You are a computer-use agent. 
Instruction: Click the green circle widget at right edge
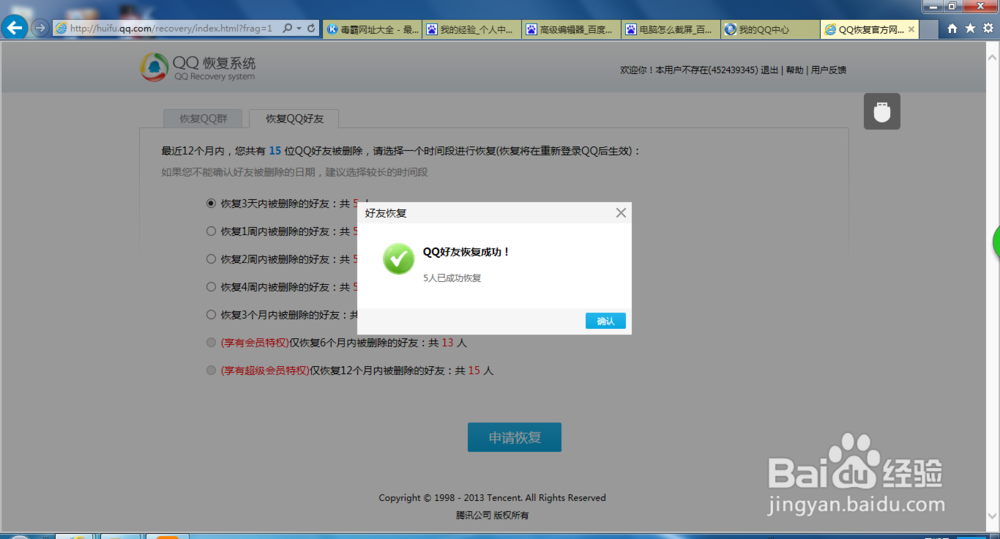[x=996, y=242]
